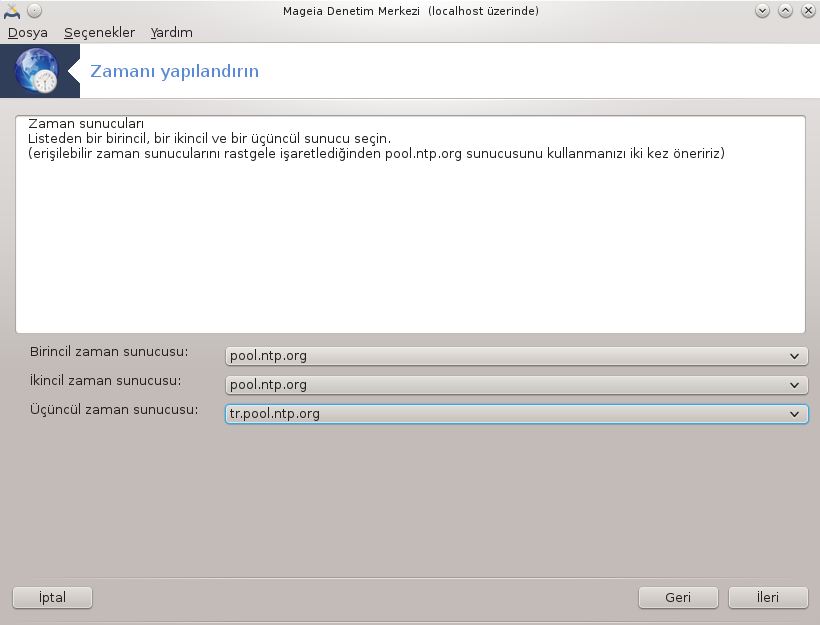This screenshot has width=820, height=625.
Task: Open the Dosya menu
Action: click(28, 32)
